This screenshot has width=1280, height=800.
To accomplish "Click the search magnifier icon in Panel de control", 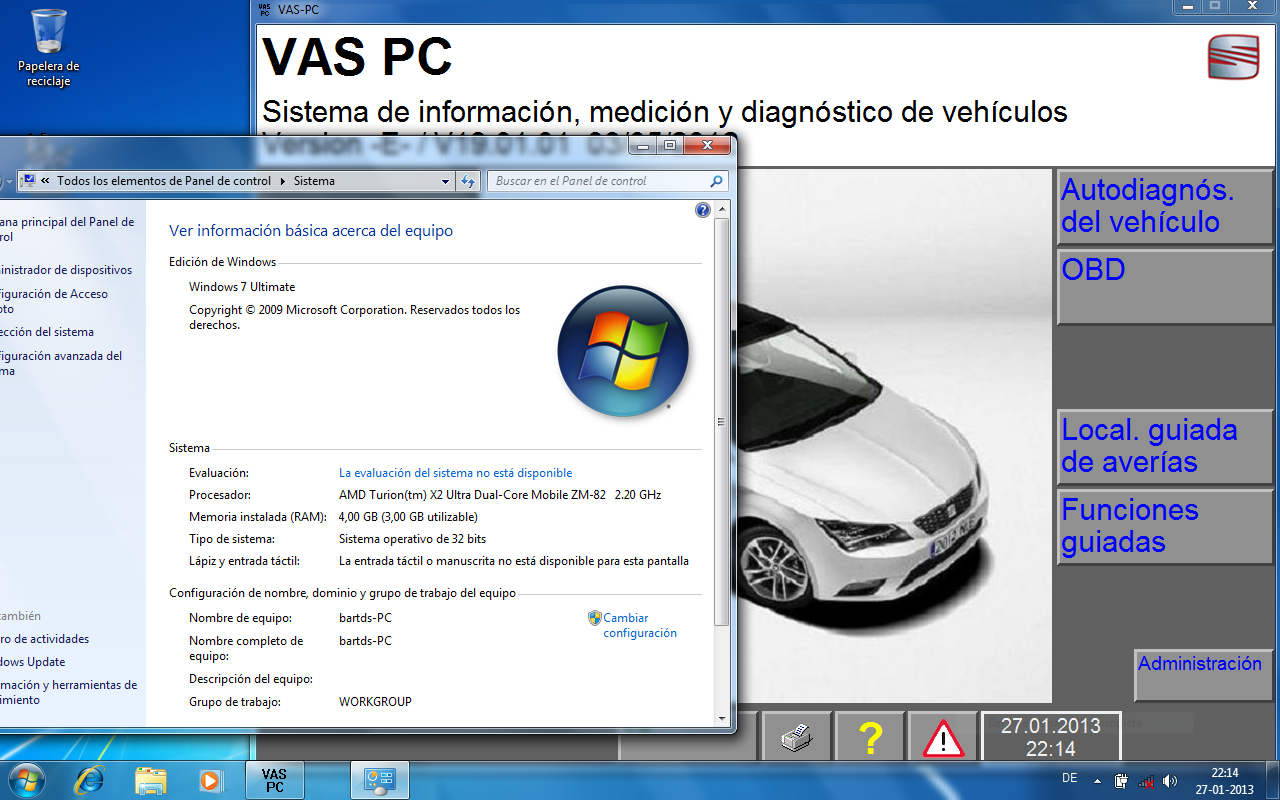I will click(716, 181).
